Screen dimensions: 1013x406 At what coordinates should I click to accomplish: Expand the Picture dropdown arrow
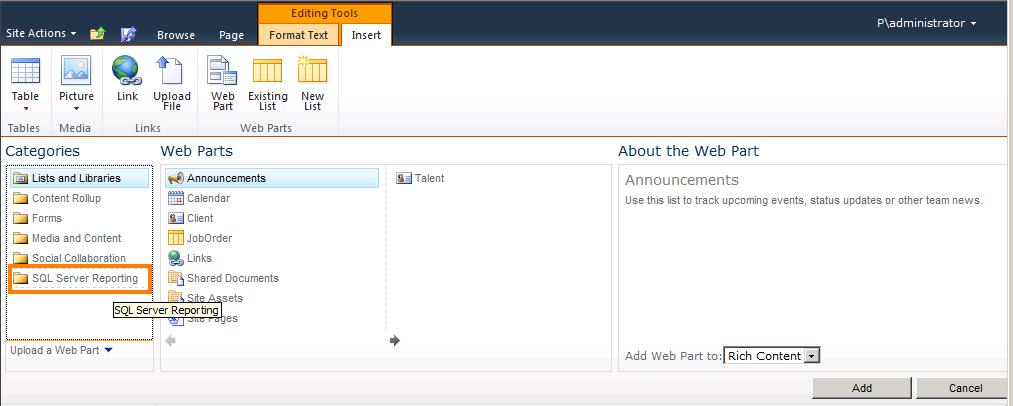pos(76,109)
